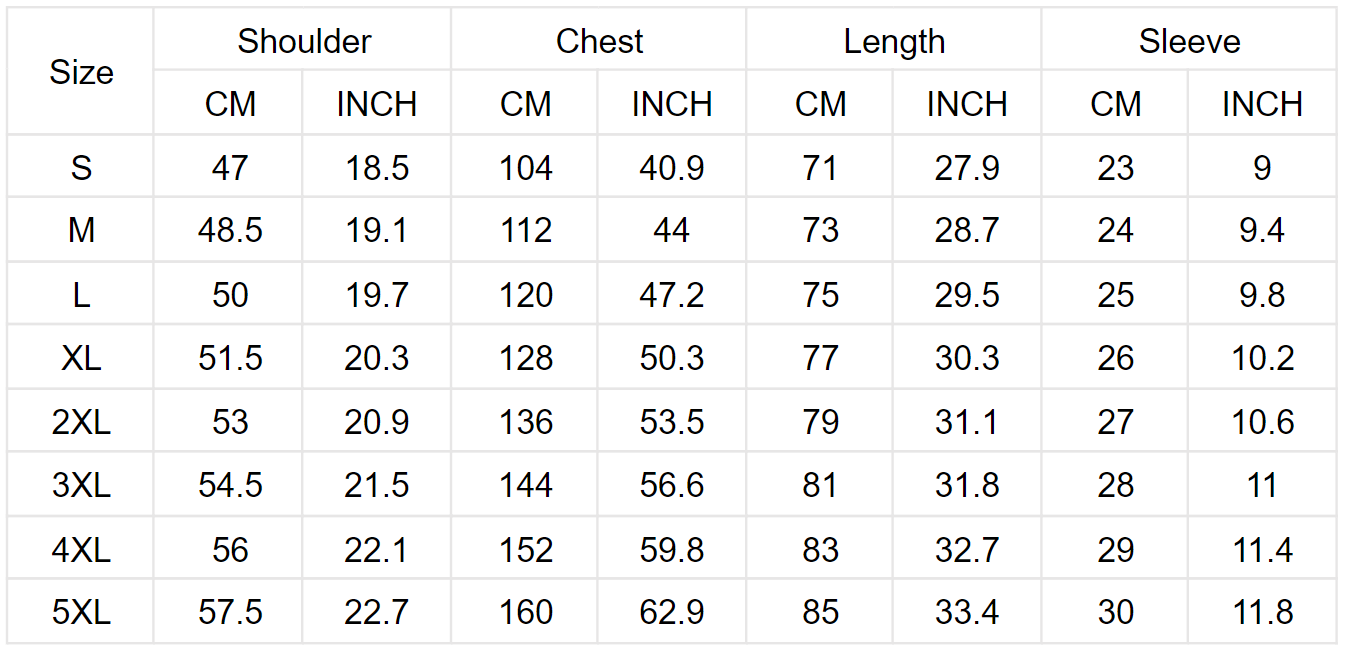Click the Sleeve column header
1355x651 pixels.
pos(1188,41)
